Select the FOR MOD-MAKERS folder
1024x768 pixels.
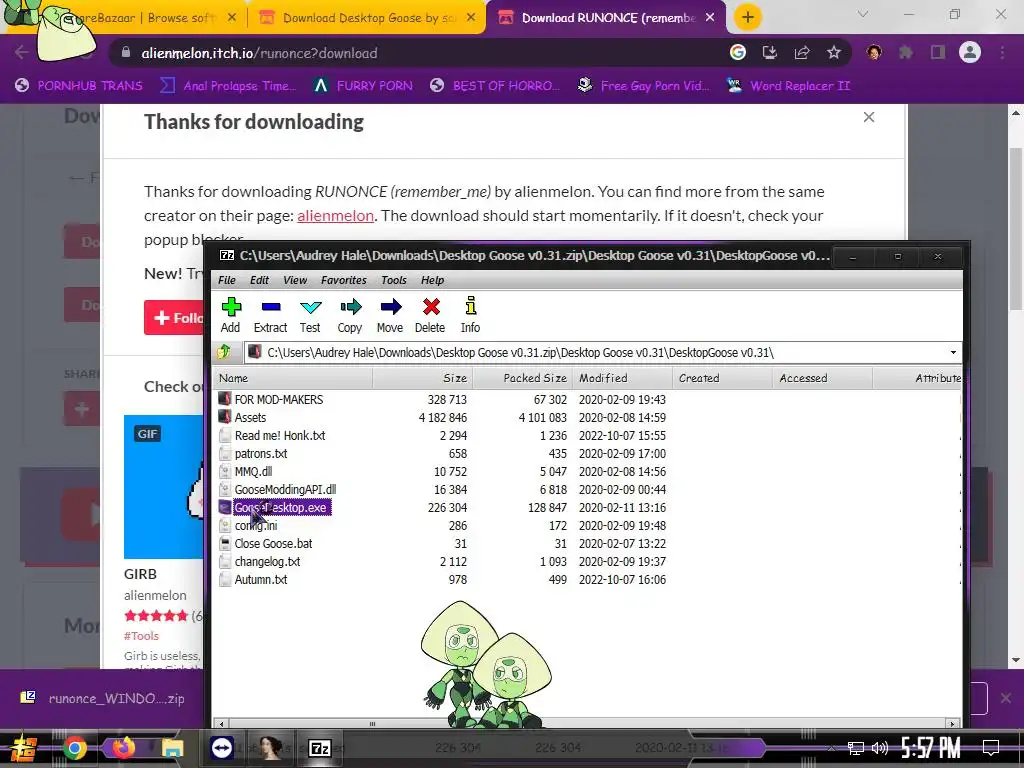coord(279,399)
